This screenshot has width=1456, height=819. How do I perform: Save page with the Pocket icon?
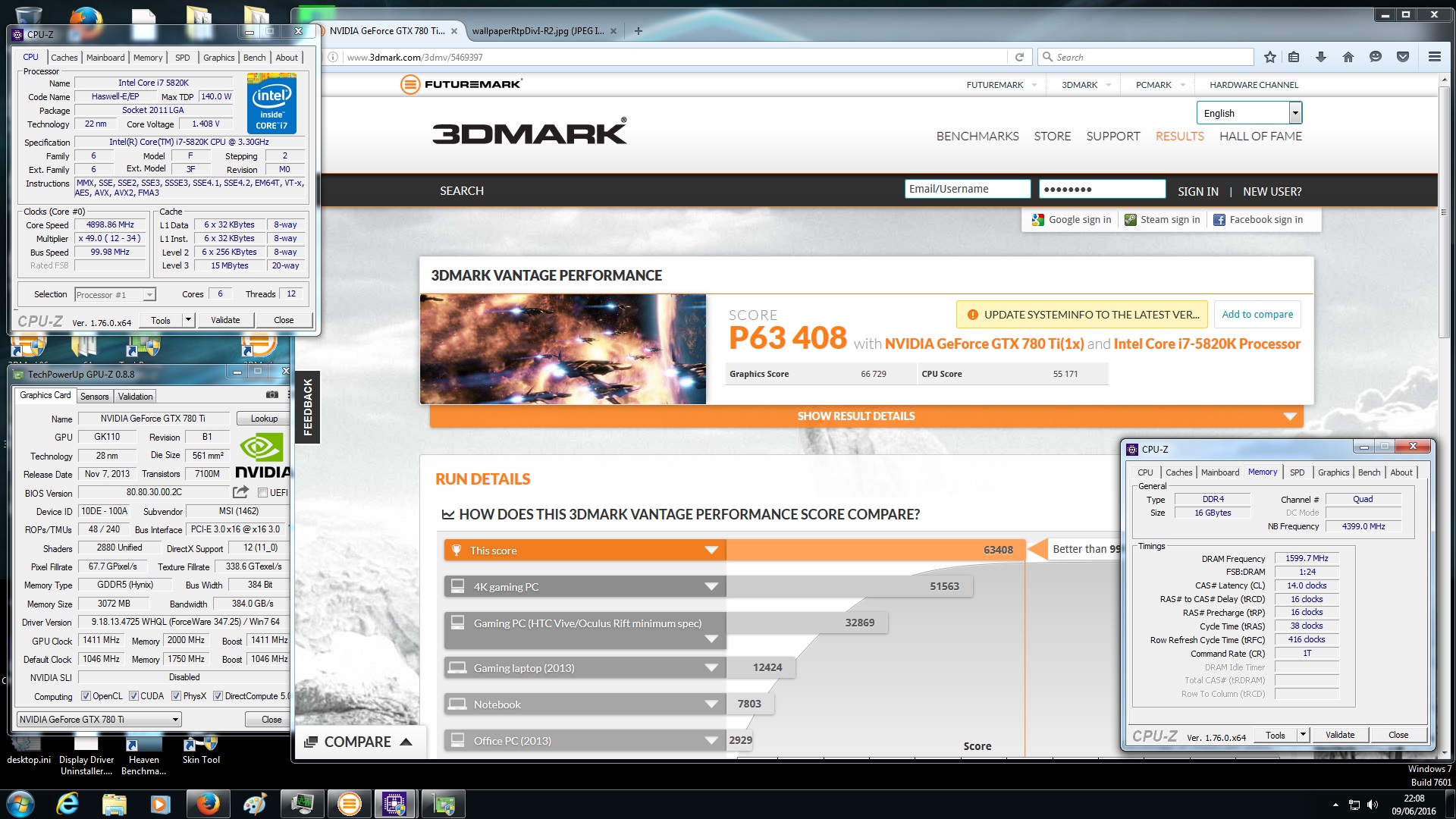[1403, 57]
